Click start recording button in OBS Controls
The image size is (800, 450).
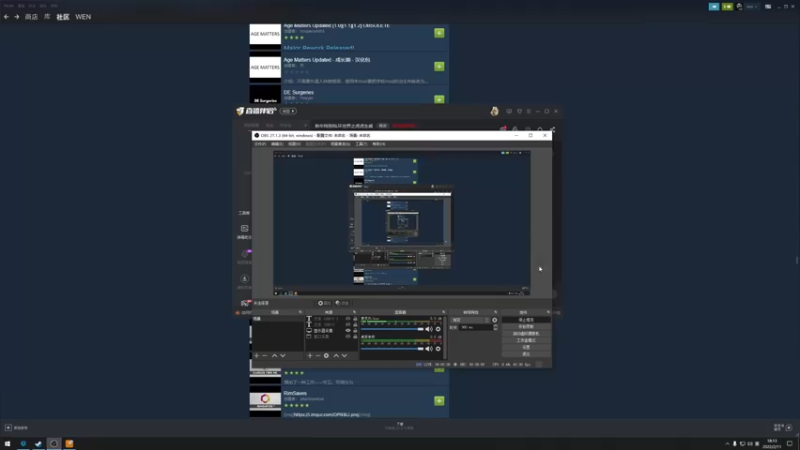pos(526,327)
